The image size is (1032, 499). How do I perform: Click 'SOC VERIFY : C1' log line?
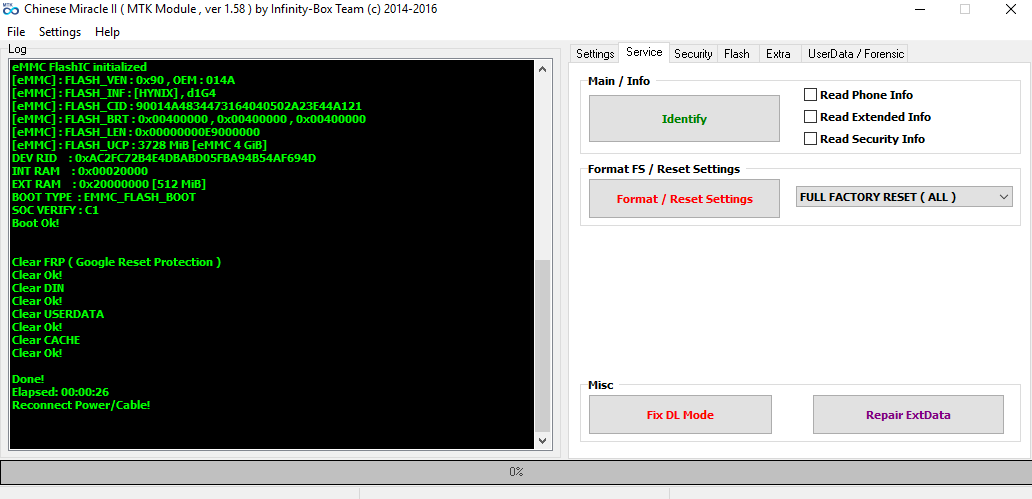[55, 210]
